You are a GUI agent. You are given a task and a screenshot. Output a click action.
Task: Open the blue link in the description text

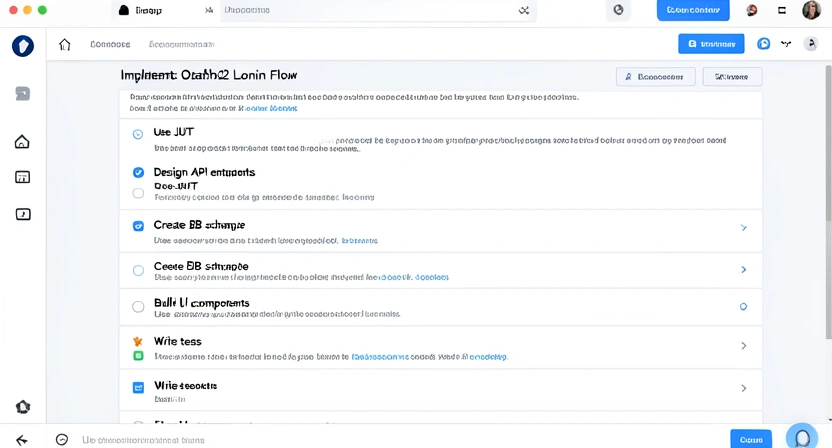(271, 108)
